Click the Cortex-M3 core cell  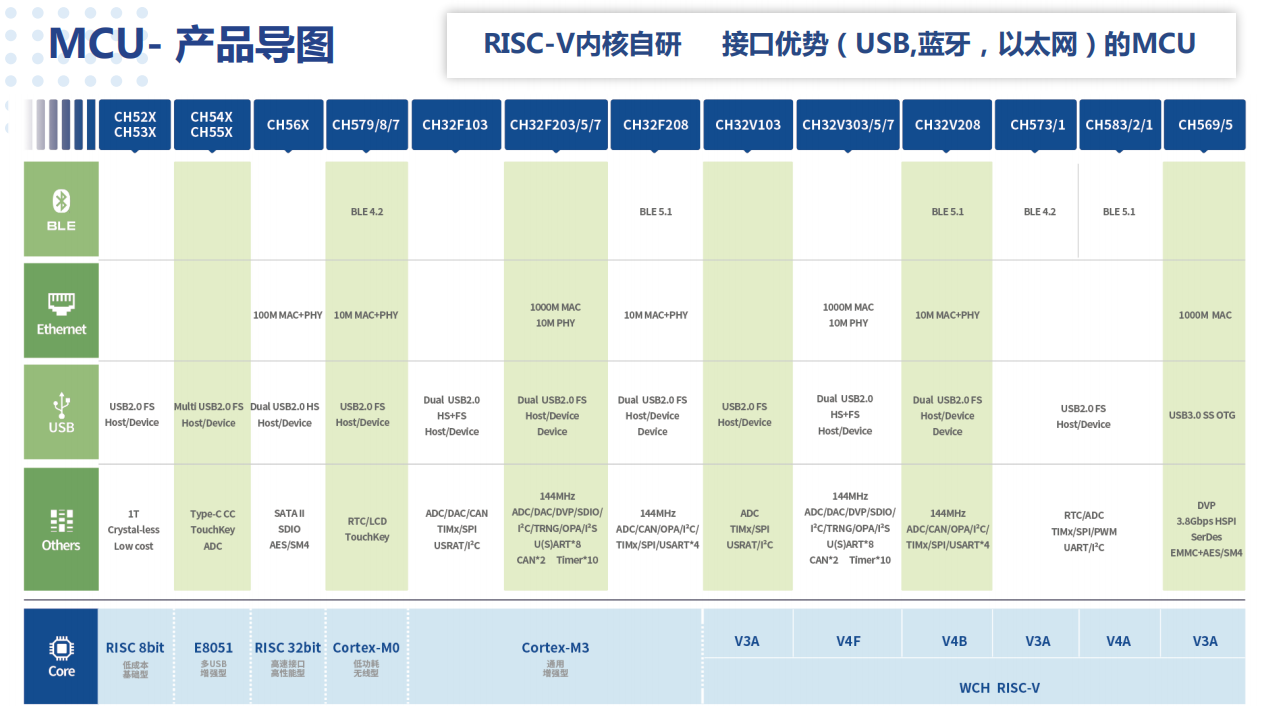pos(555,655)
